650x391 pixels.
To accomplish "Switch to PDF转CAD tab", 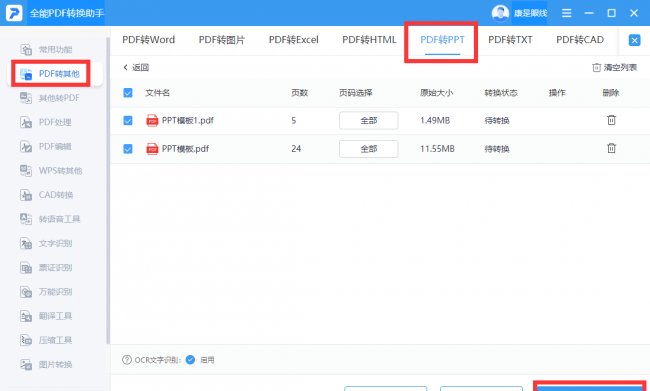I will pos(580,40).
